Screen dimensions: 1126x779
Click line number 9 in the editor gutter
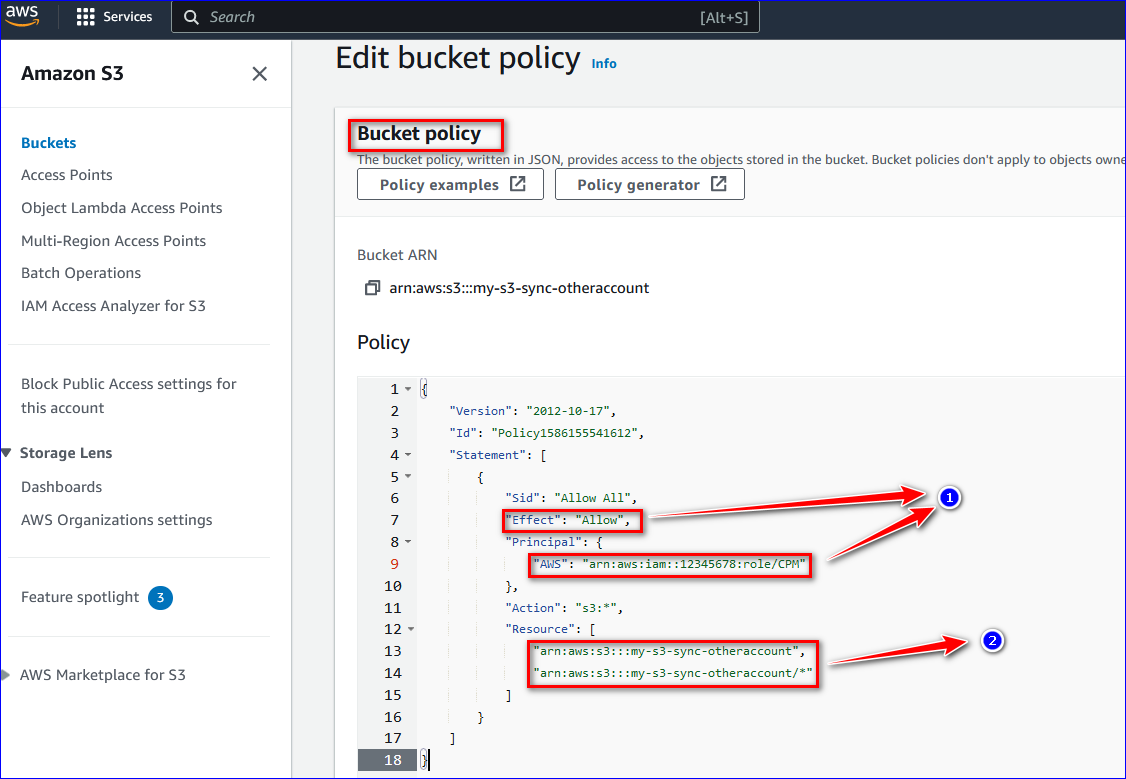tap(394, 564)
